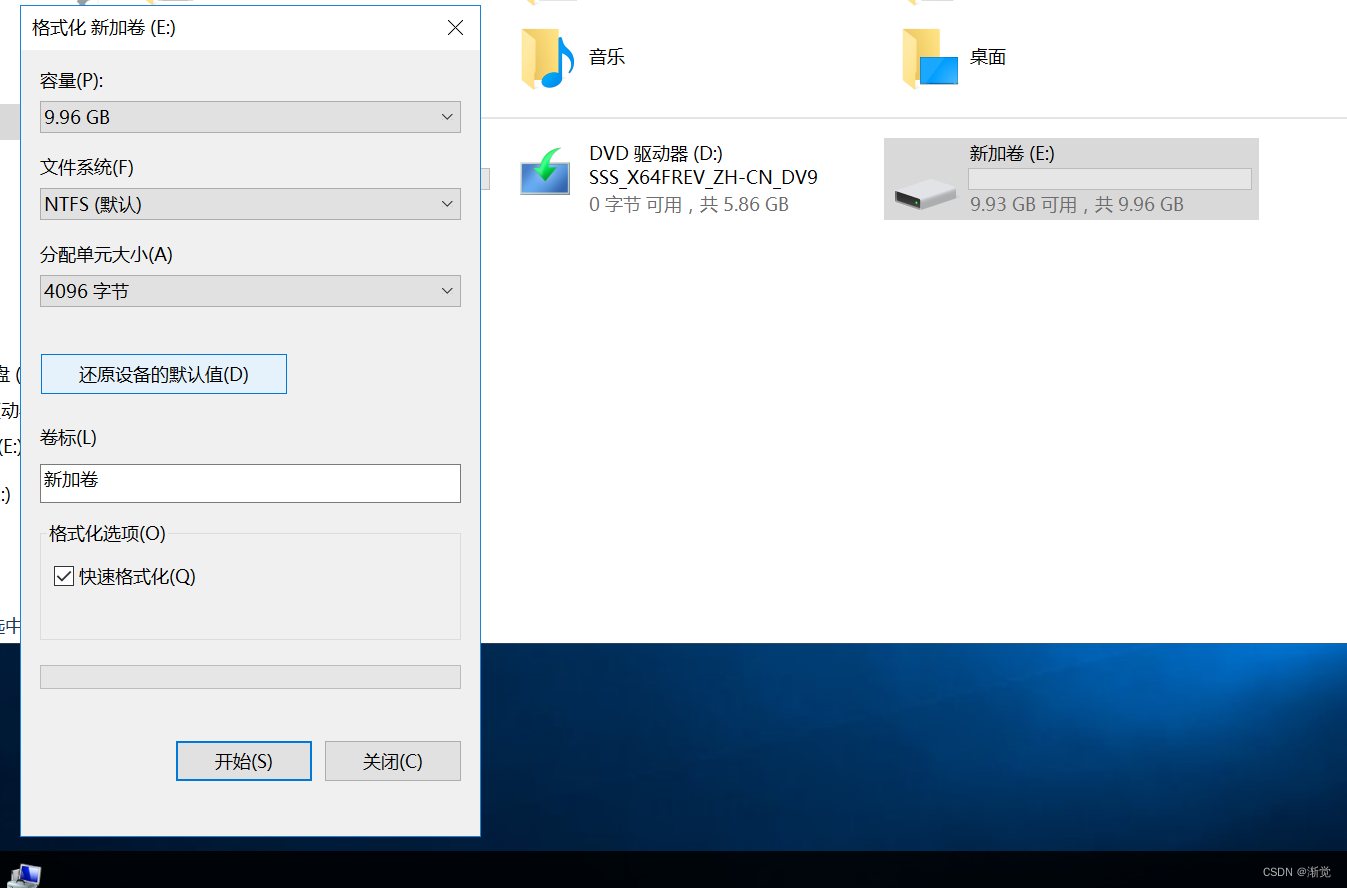Click the DVD 驱动器 (D:) name text
1347x888 pixels.
point(656,153)
